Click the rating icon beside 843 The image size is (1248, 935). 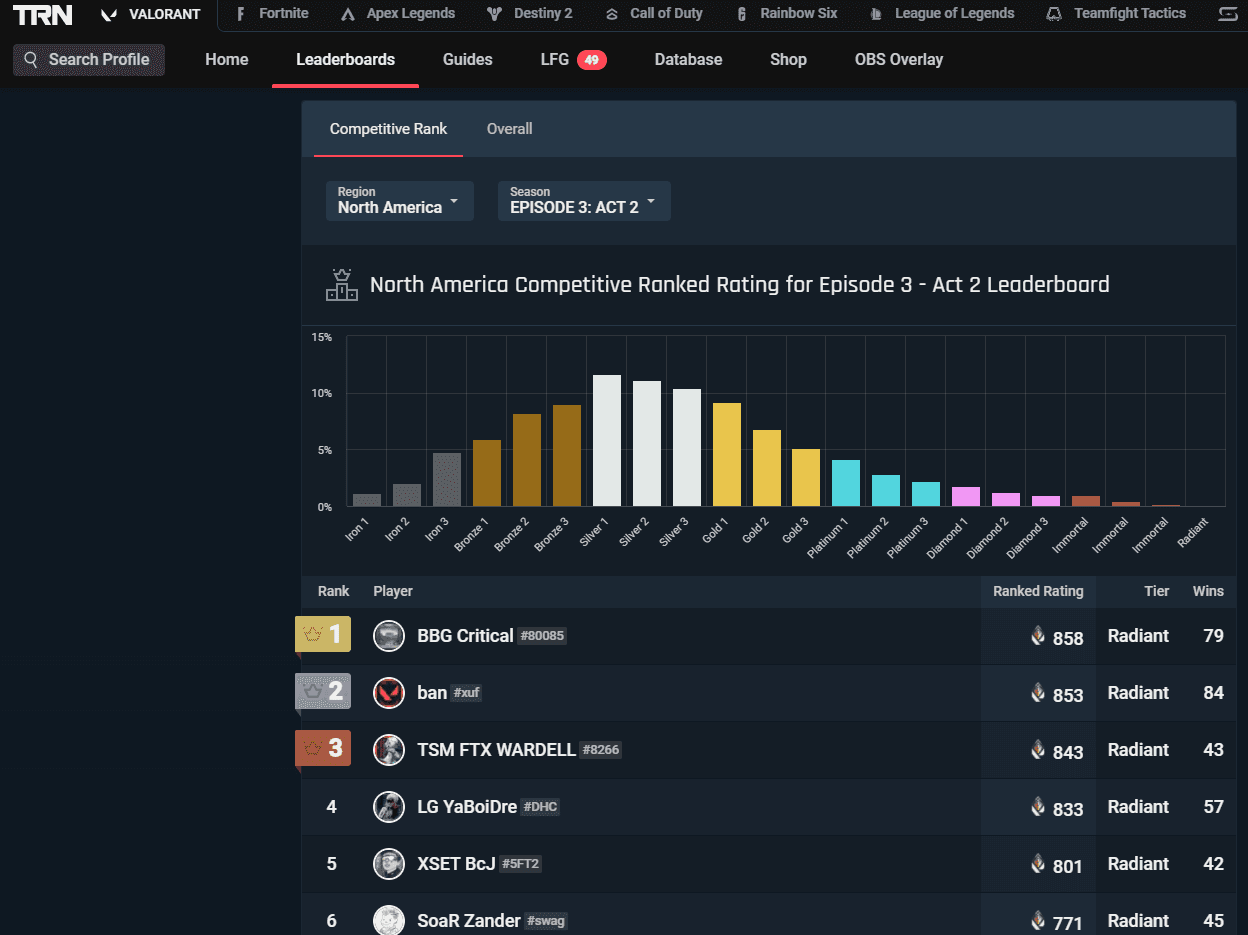[1038, 750]
